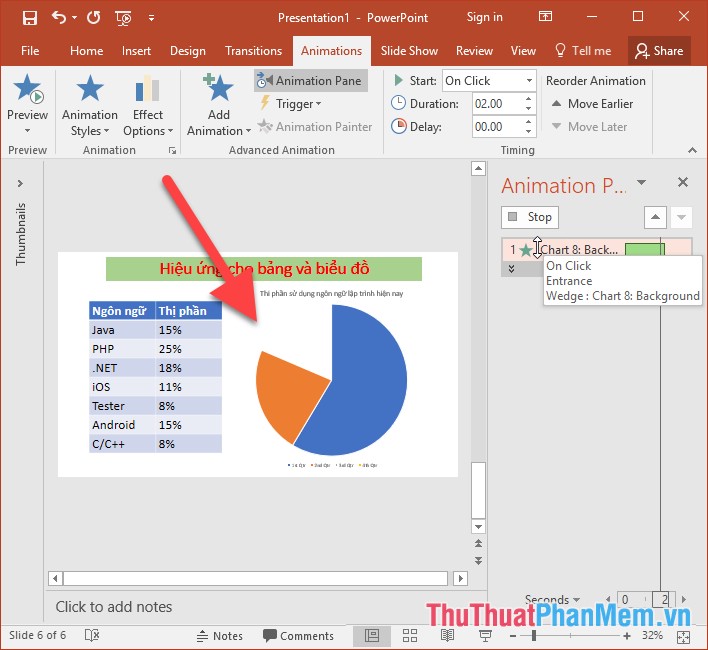The image size is (708, 650).
Task: Click the Delay input field
Action: 498,127
